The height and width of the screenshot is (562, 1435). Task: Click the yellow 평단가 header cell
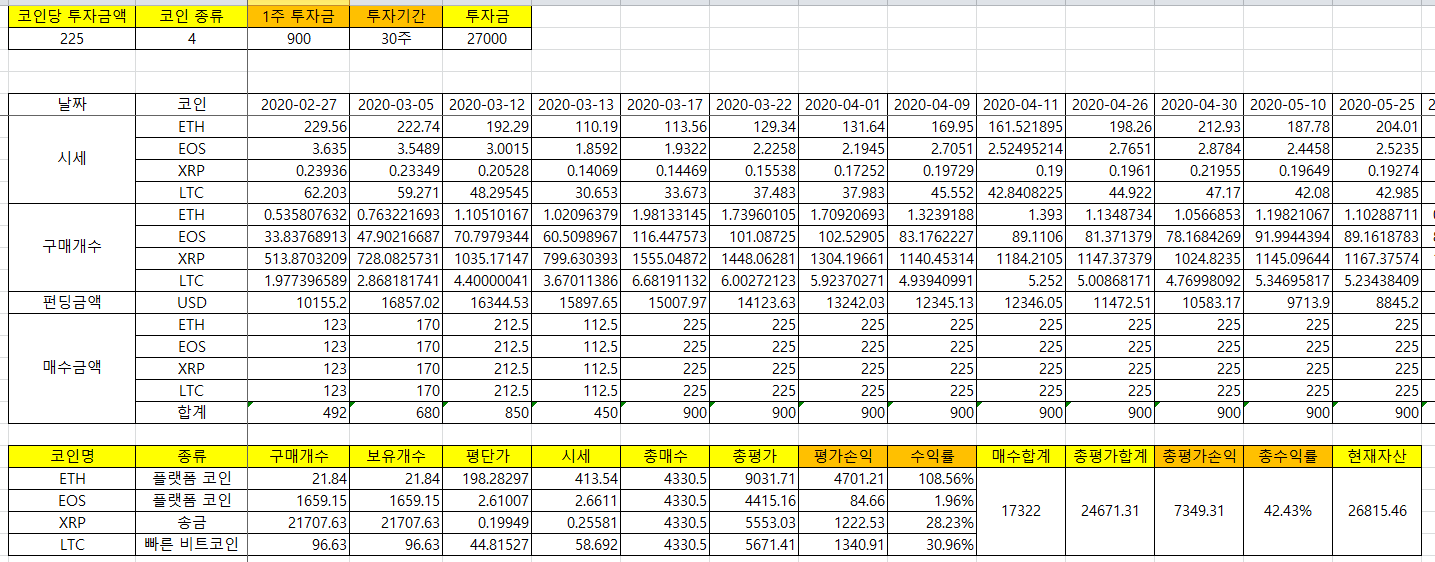(487, 456)
